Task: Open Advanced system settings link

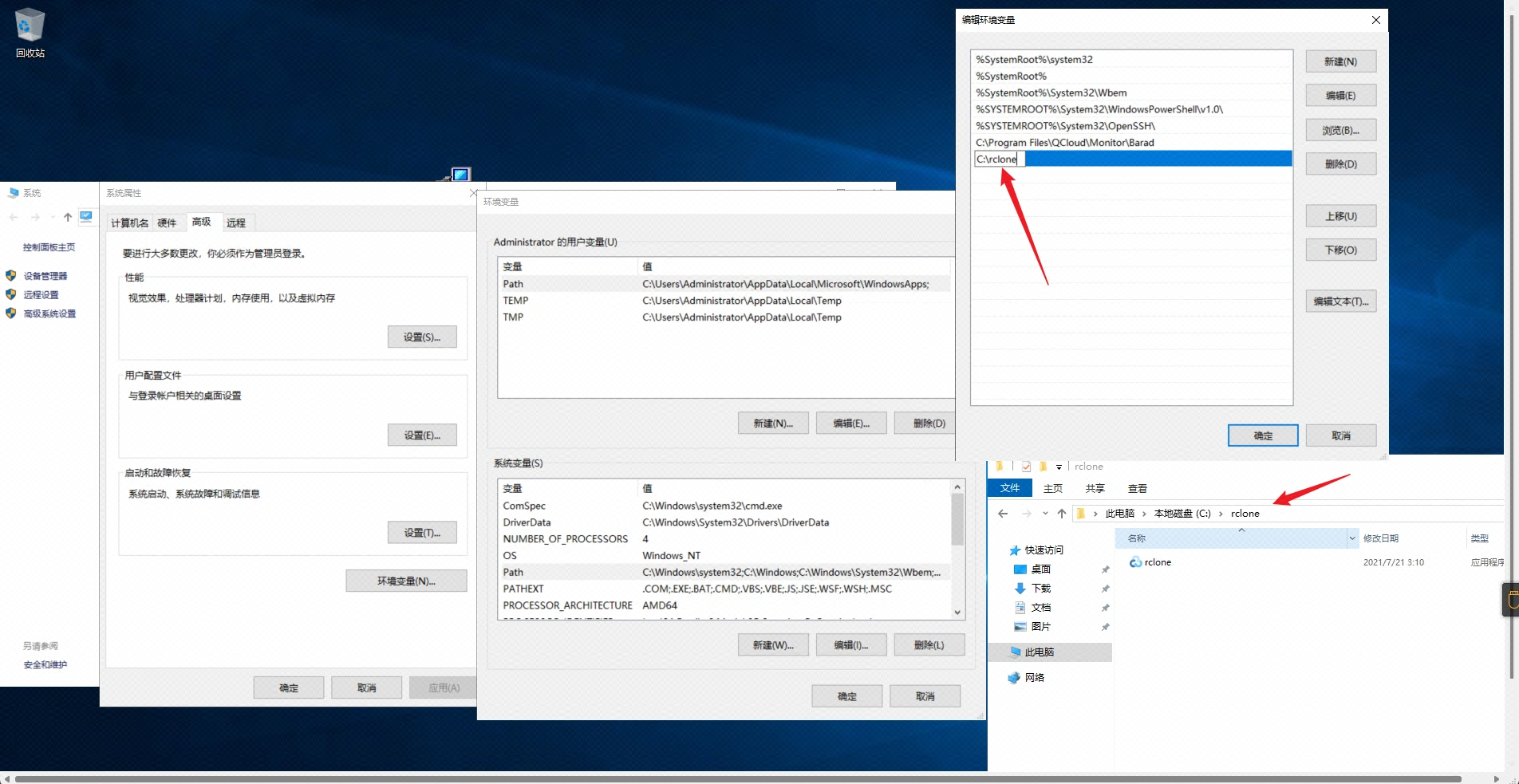Action: [x=49, y=314]
